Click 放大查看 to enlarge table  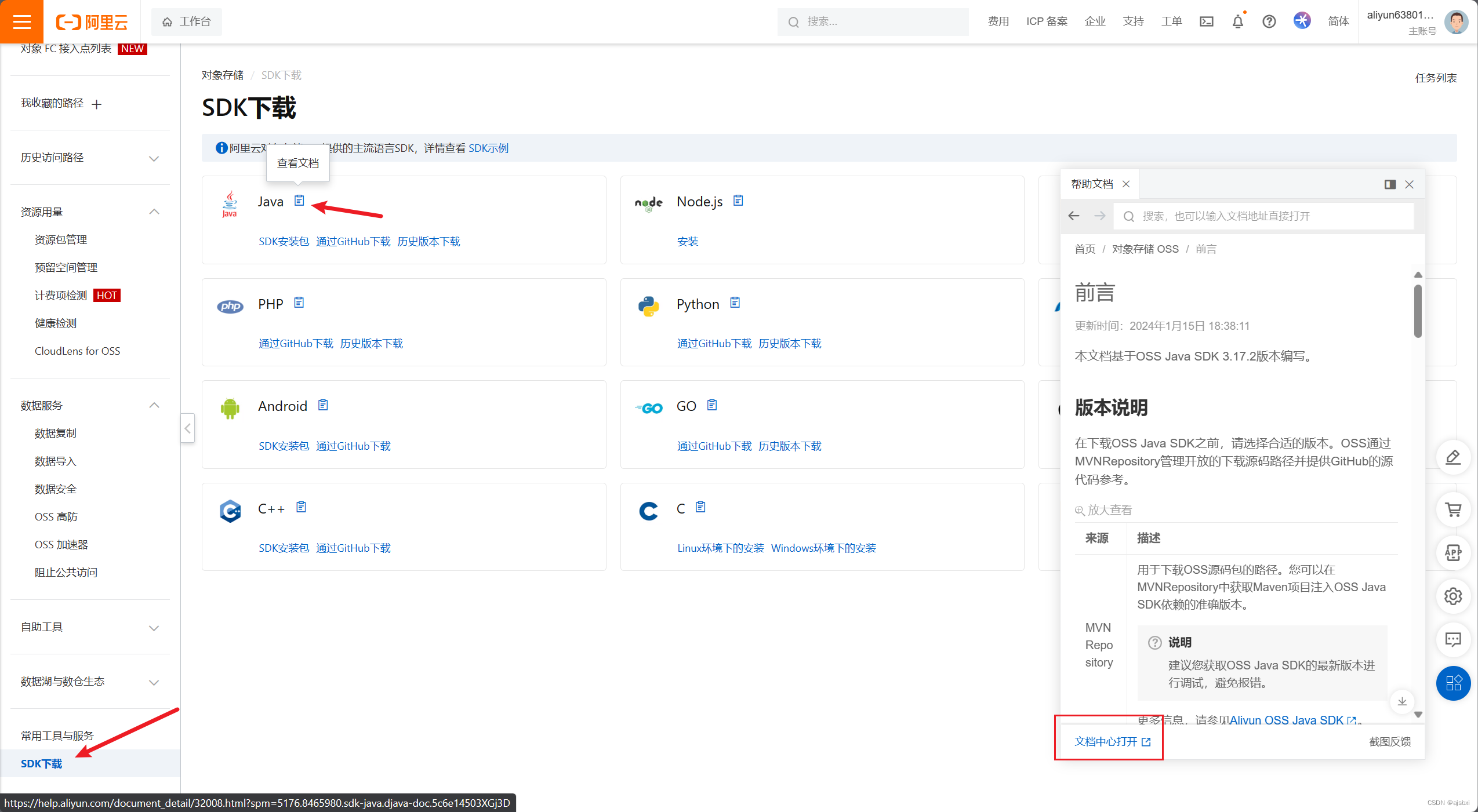(x=1103, y=510)
